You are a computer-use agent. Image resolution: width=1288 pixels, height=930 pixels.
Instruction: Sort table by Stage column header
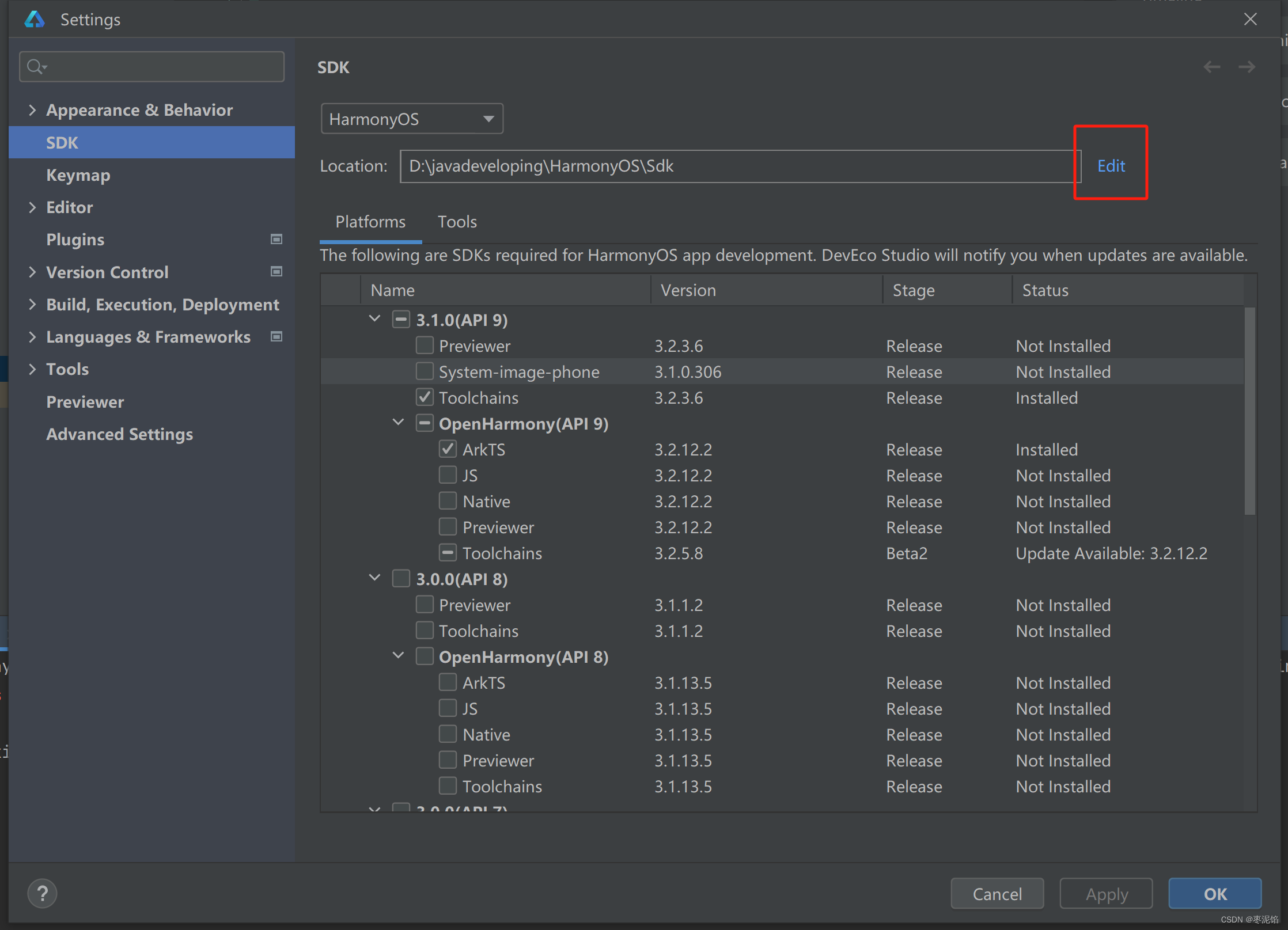tap(948, 290)
